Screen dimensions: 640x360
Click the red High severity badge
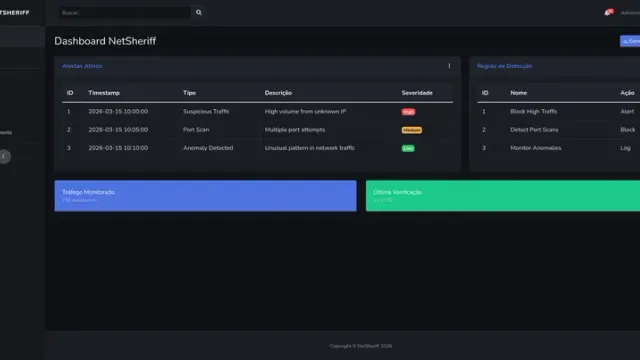coord(408,112)
